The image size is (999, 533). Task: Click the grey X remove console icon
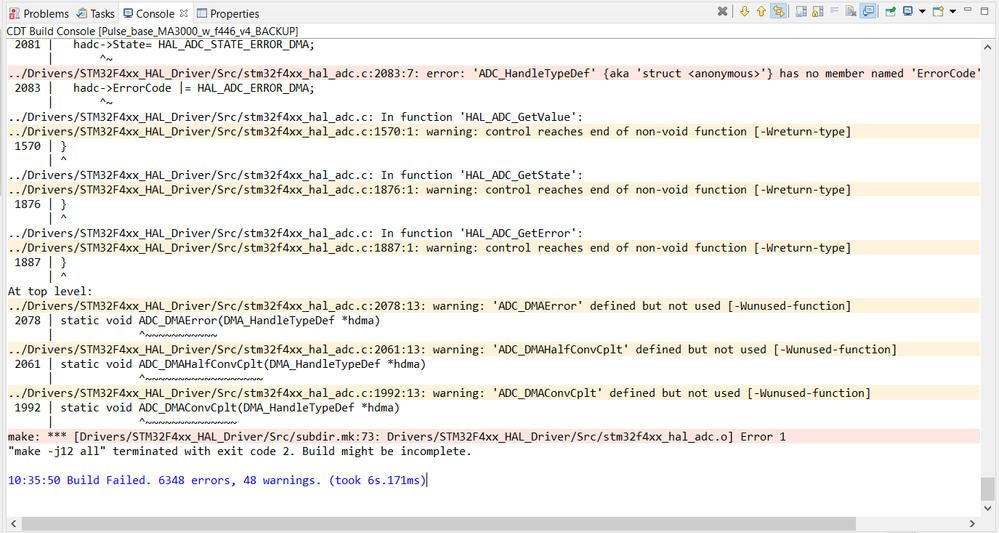(x=722, y=11)
